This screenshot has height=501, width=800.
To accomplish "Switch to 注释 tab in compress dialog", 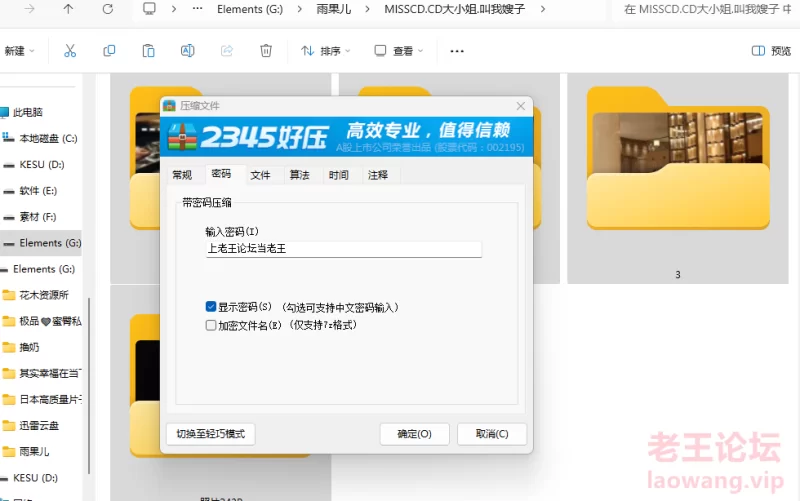I will coord(378,175).
